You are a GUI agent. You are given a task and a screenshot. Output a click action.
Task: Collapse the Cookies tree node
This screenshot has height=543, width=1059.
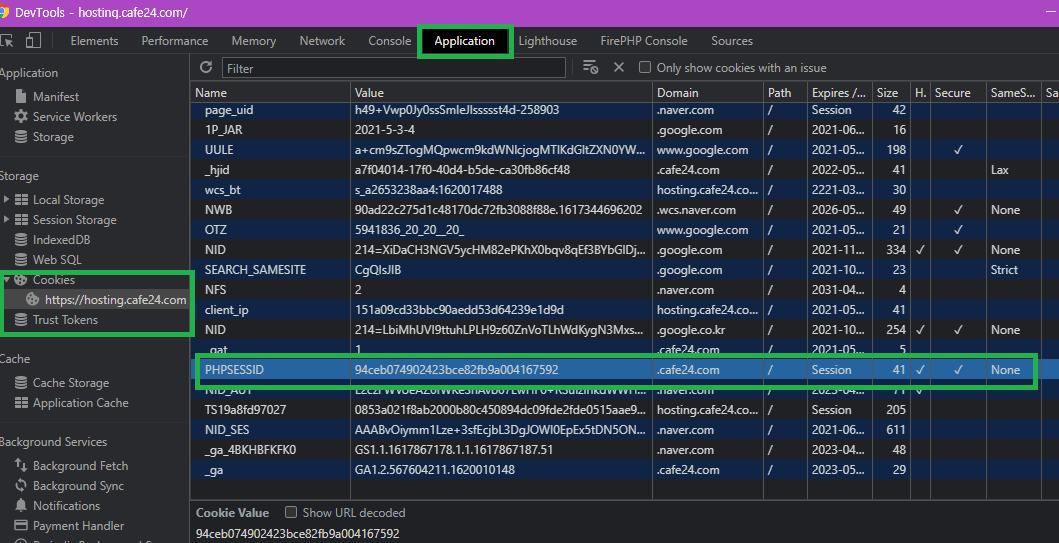pos(7,280)
